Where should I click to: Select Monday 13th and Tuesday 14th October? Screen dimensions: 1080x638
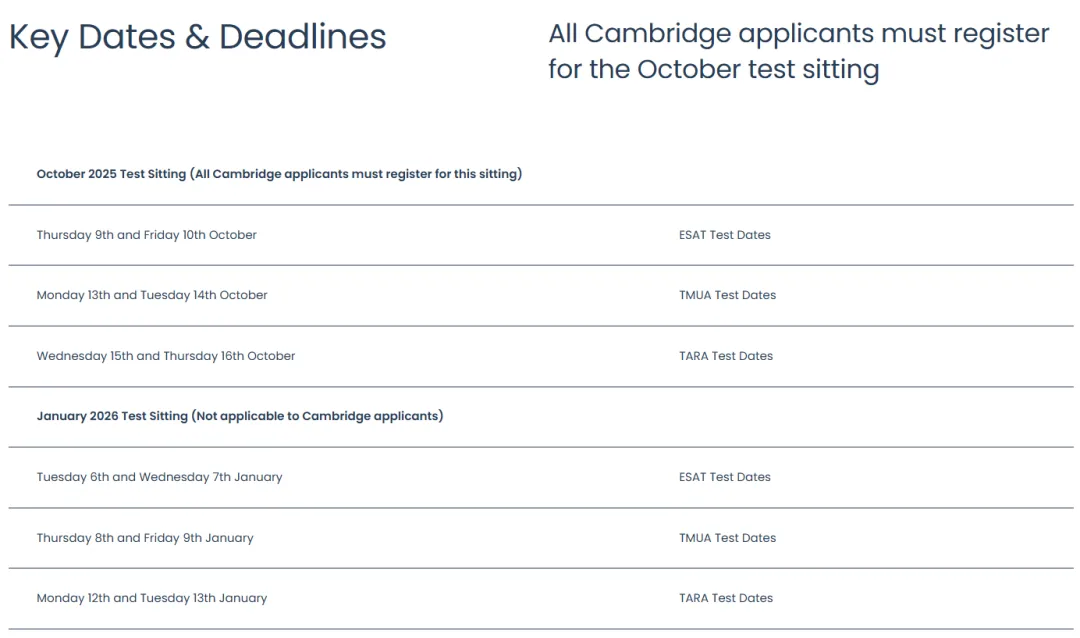[x=152, y=295]
